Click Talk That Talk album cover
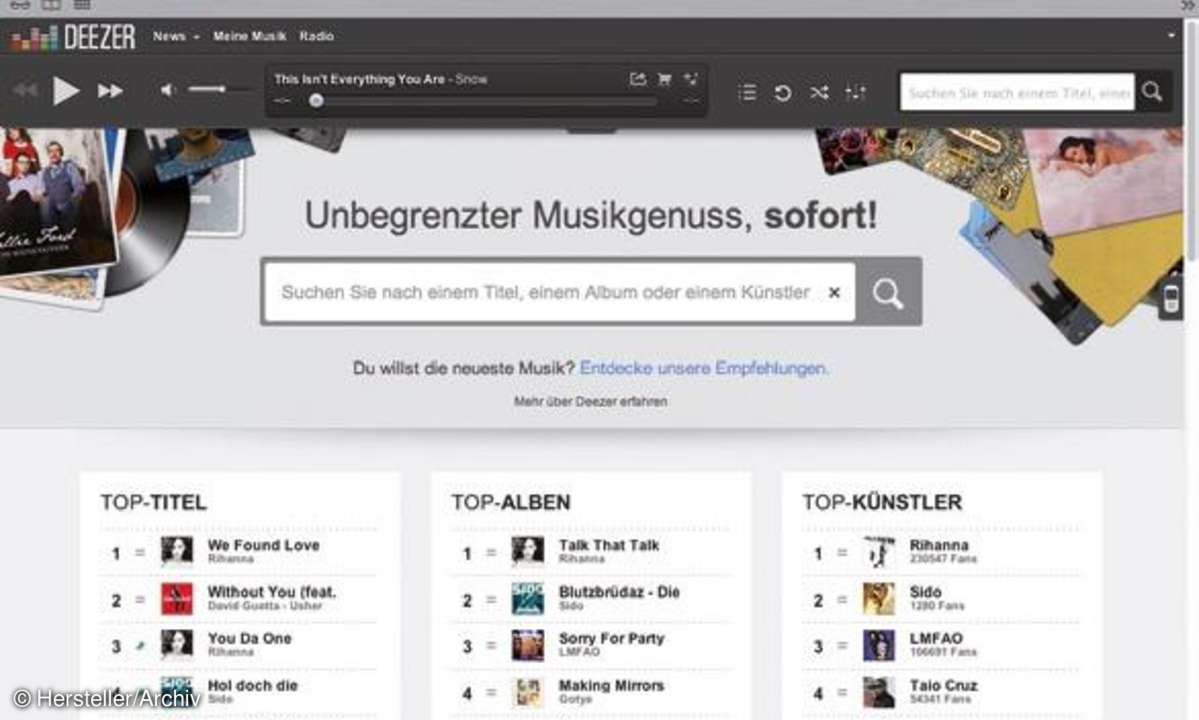The image size is (1199, 720). (x=528, y=551)
